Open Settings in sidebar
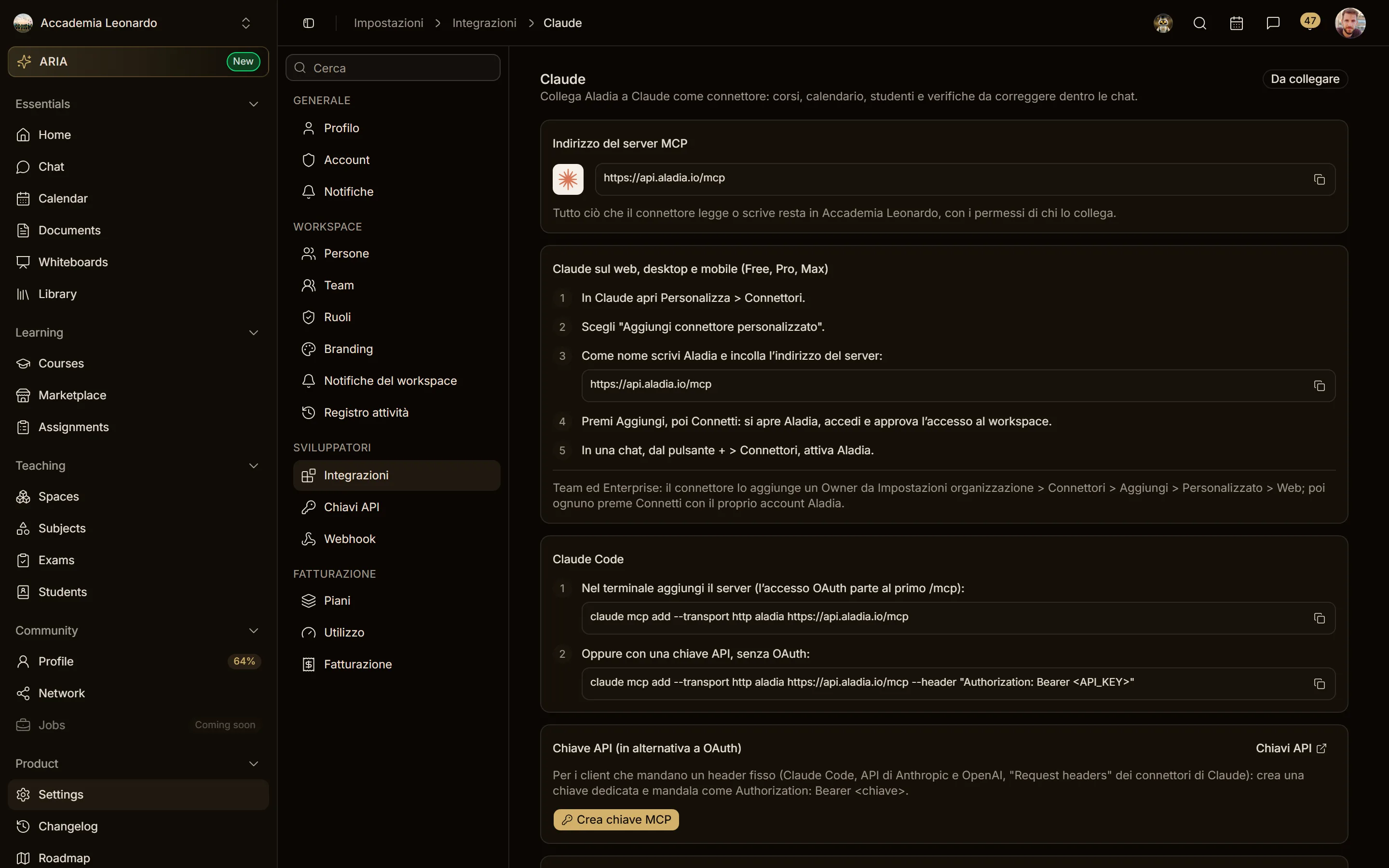 point(138,795)
